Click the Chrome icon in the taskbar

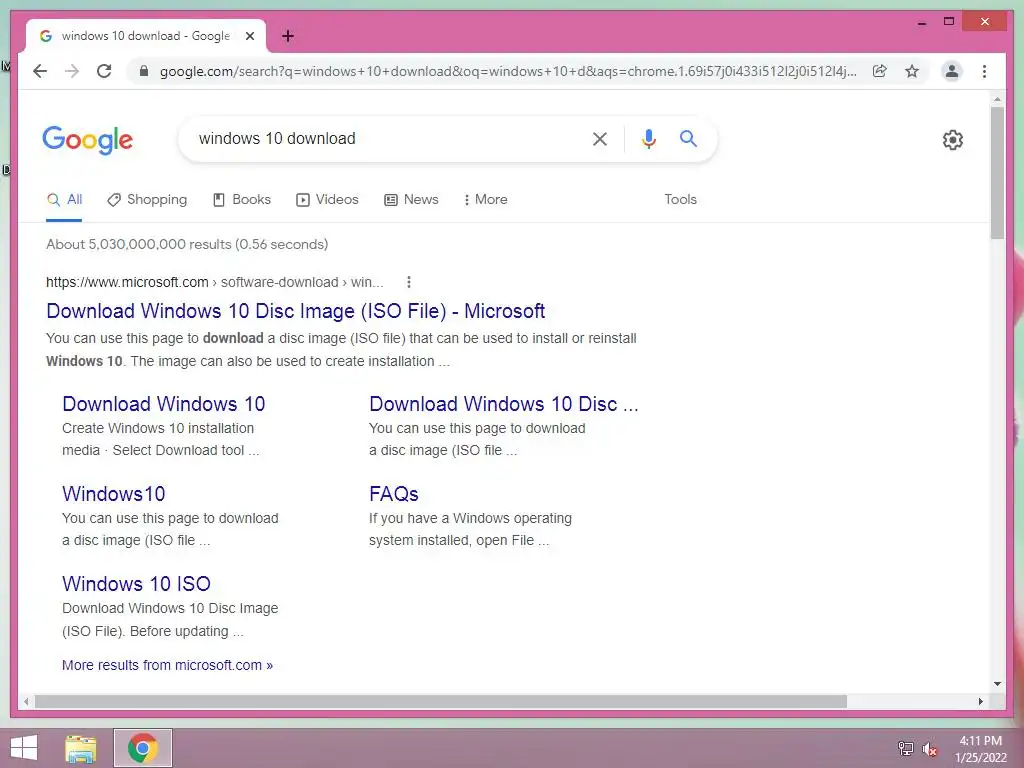143,748
